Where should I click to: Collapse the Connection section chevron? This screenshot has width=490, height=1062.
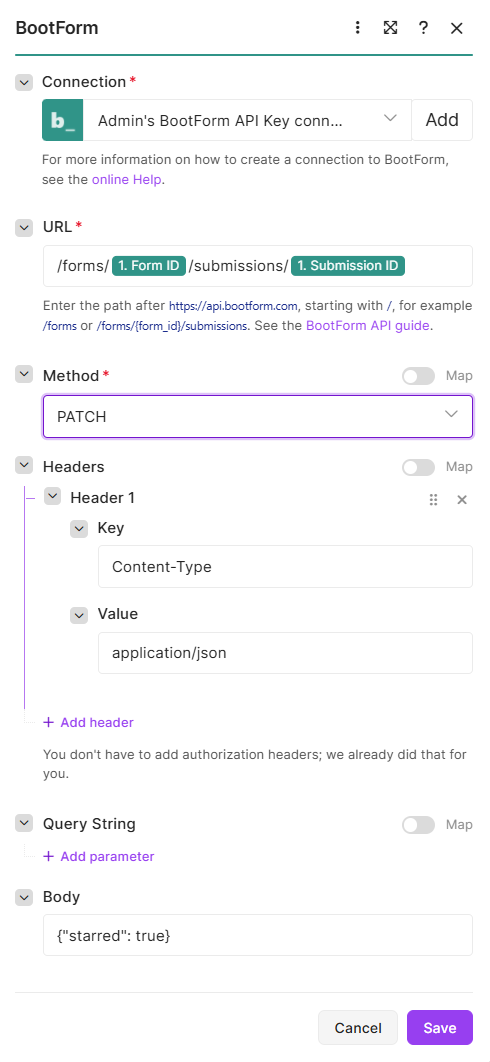pyautogui.click(x=24, y=83)
